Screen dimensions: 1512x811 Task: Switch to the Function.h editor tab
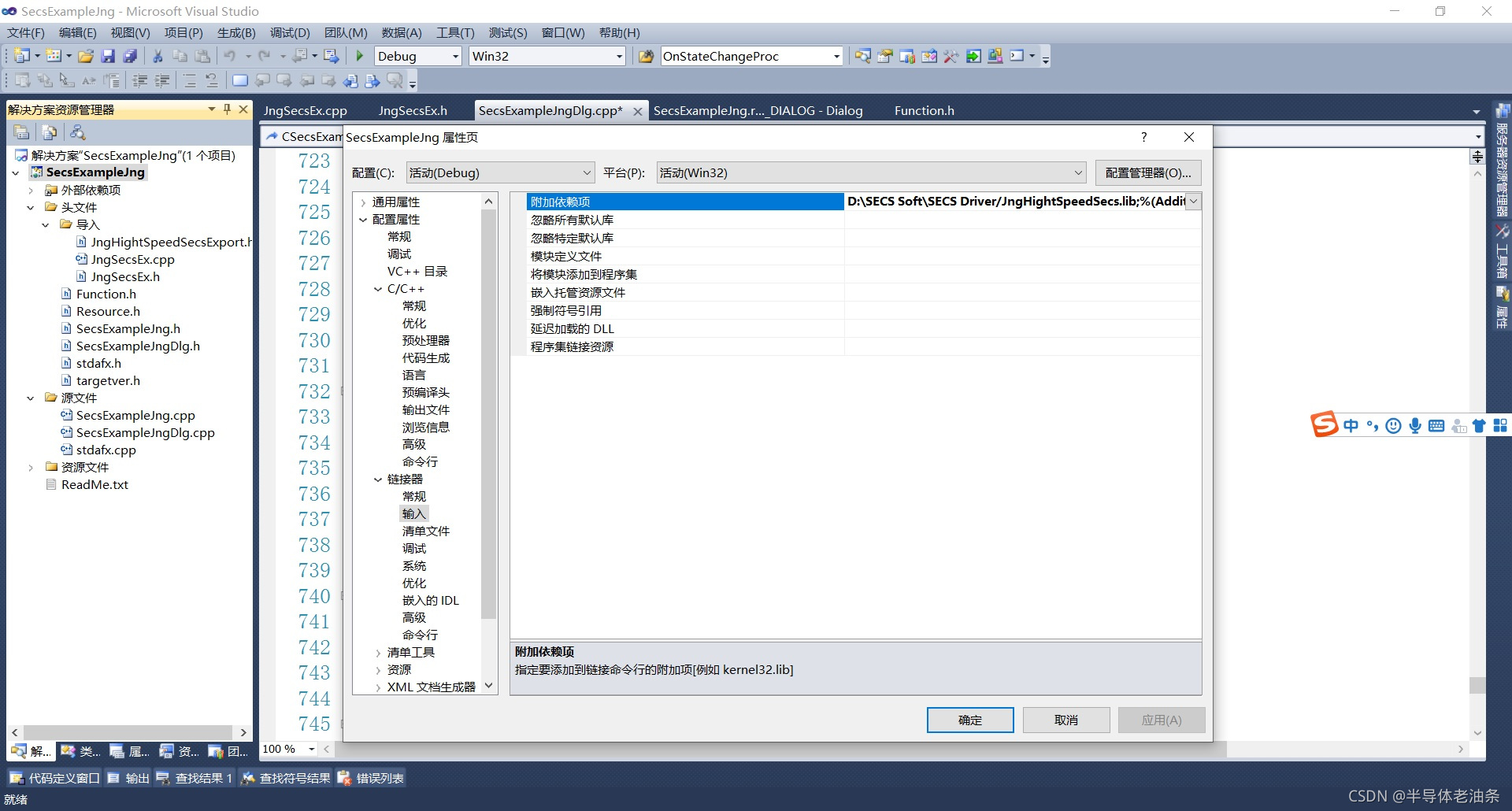tap(924, 110)
